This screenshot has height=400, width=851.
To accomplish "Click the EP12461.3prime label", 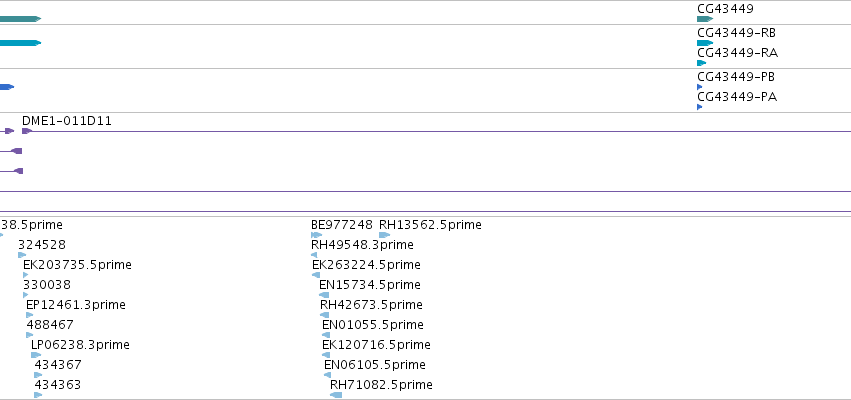I will (x=75, y=304).
